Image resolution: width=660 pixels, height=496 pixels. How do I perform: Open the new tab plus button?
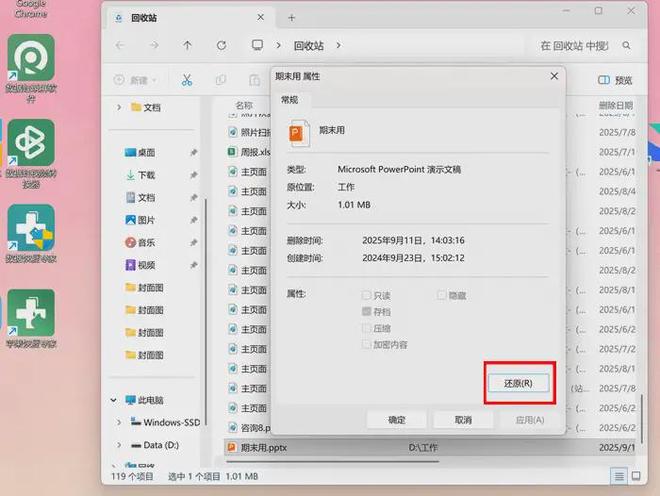(291, 18)
